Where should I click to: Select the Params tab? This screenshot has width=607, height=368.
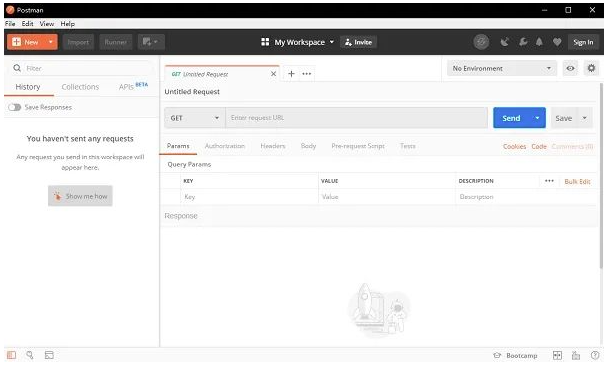(178, 146)
